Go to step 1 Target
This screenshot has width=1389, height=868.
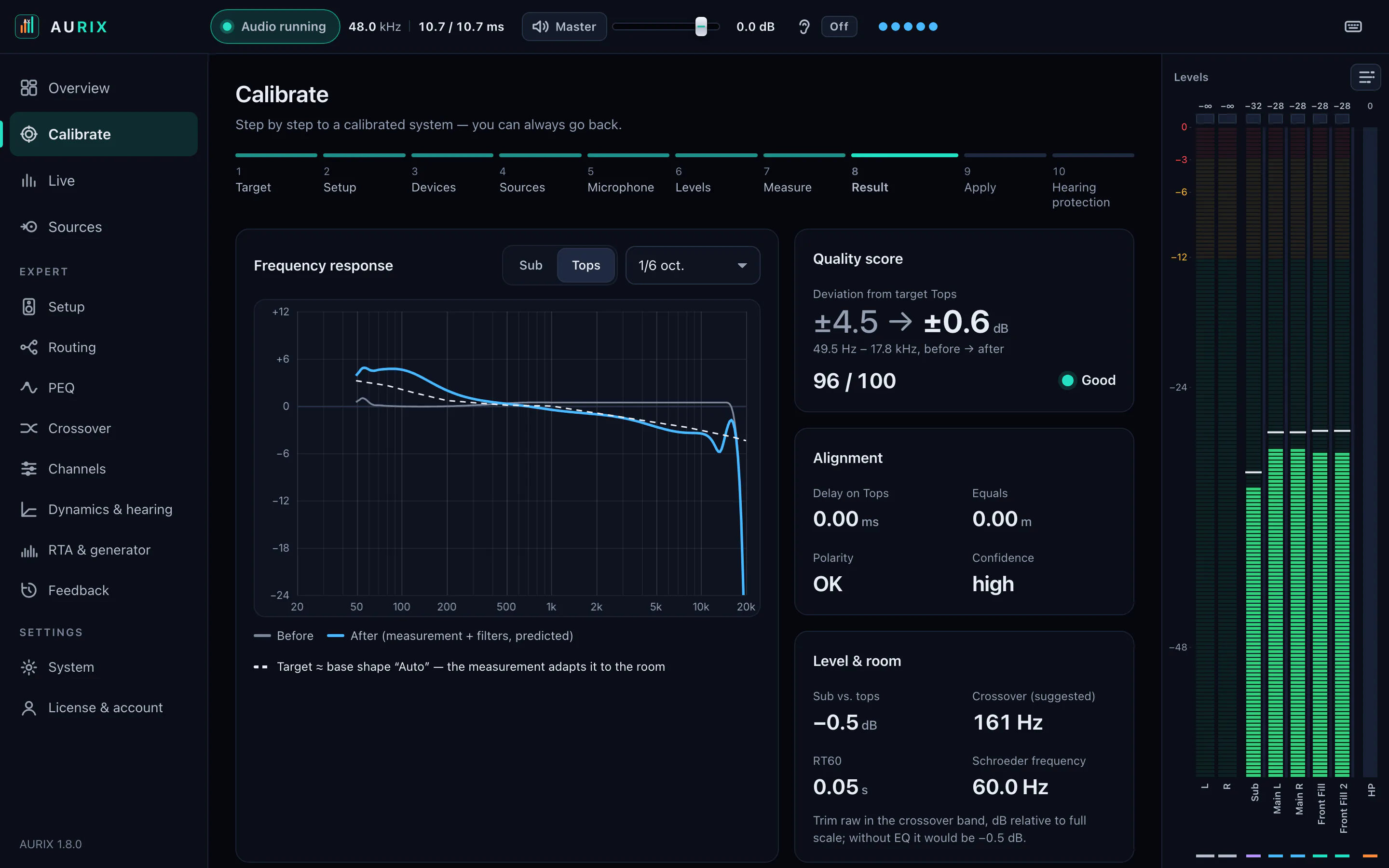(x=276, y=175)
